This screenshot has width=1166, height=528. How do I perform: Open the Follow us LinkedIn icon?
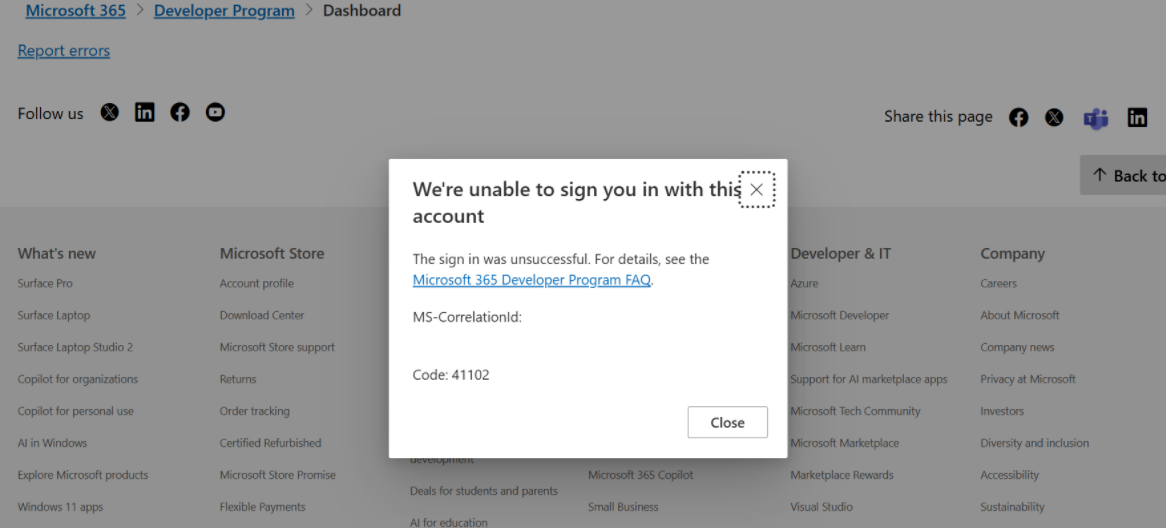click(x=145, y=113)
